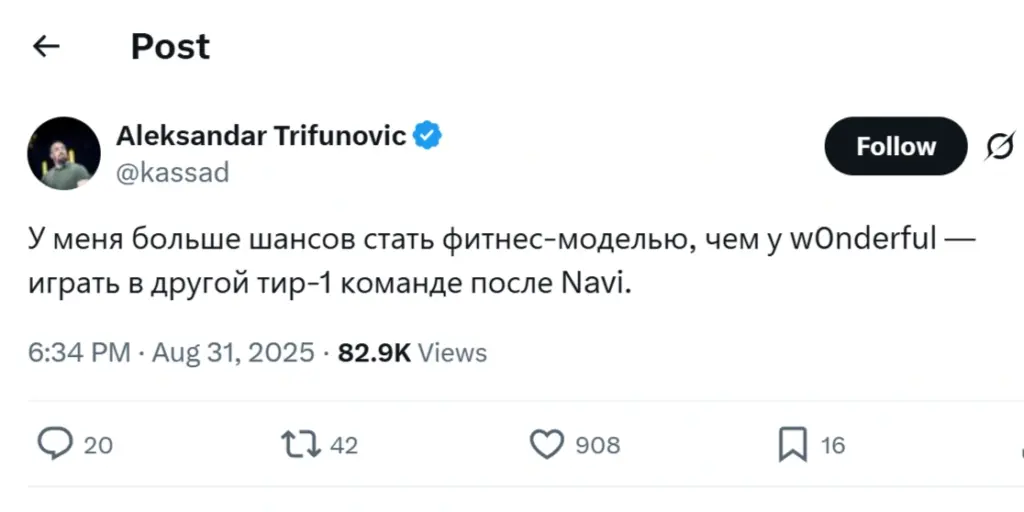The height and width of the screenshot is (512, 1024).
Task: Click the reply speech bubble icon
Action: tap(54, 444)
